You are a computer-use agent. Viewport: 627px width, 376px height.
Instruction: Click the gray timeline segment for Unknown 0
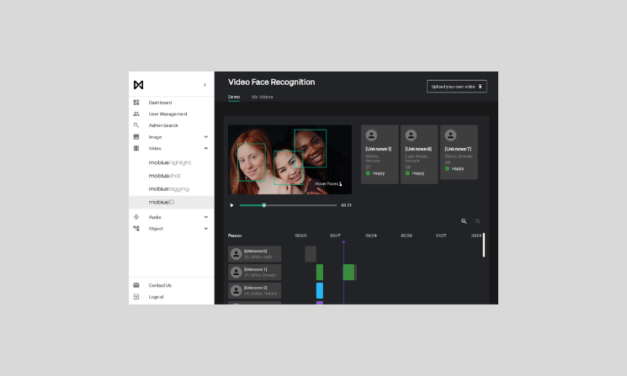tap(310, 254)
